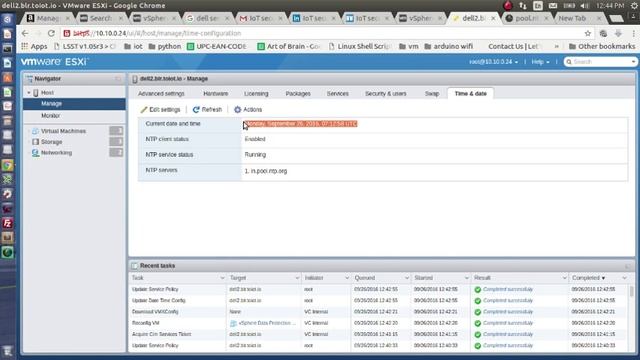
Task: Open the Result column dropdown arrow
Action: pos(564,278)
